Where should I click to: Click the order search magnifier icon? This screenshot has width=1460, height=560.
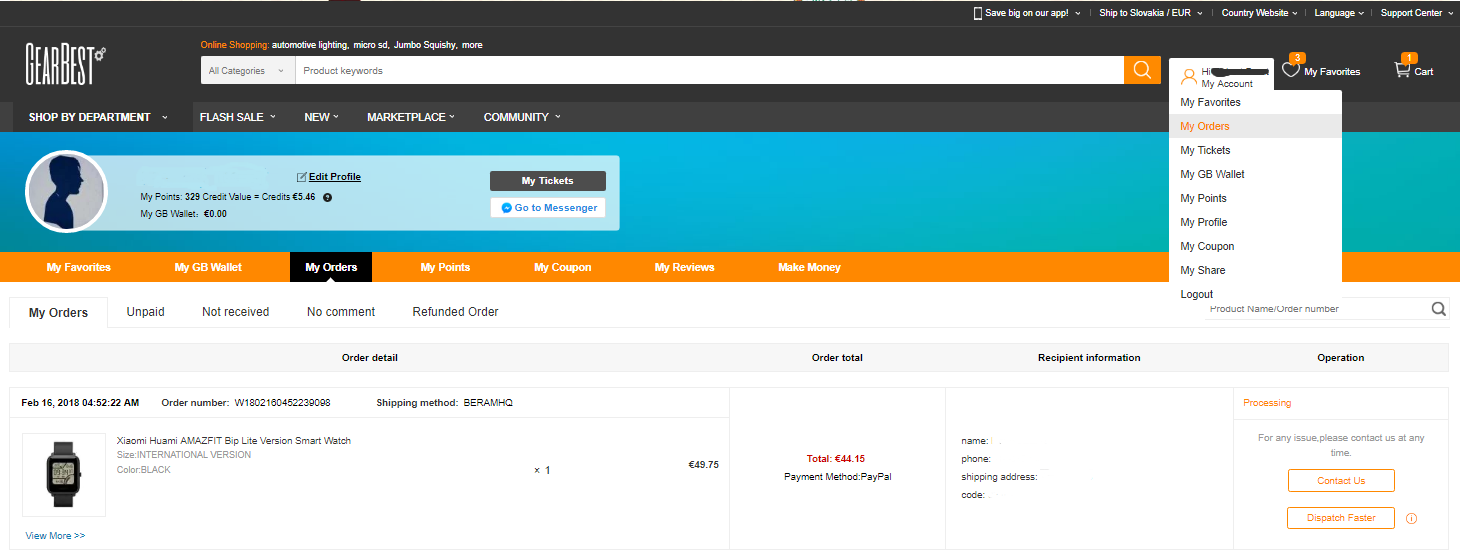[x=1438, y=309]
